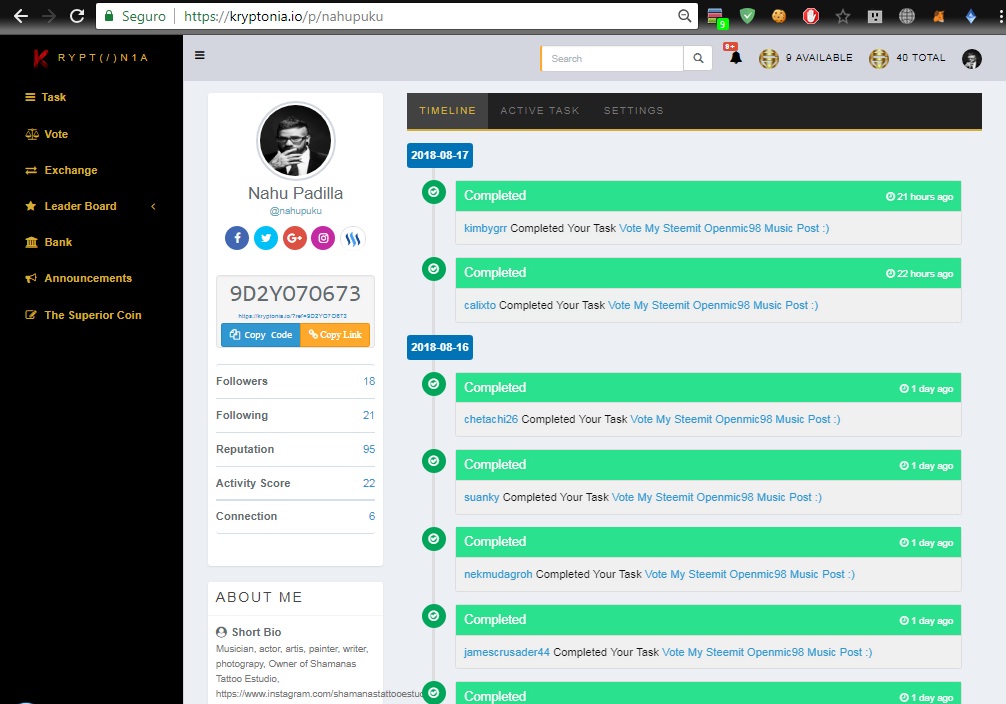The width and height of the screenshot is (1006, 704).
Task: Click browser back arrow
Action: pyautogui.click(x=21, y=16)
